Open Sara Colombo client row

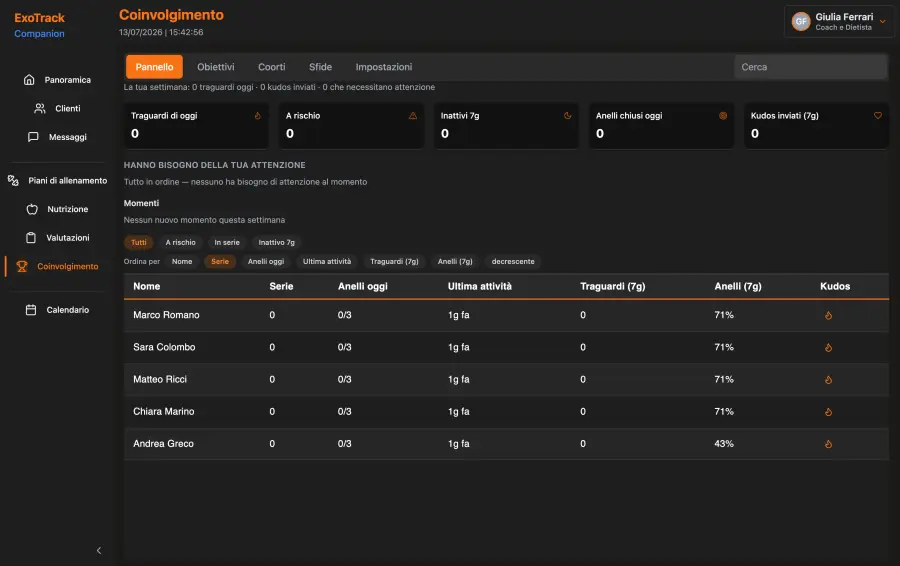click(506, 347)
